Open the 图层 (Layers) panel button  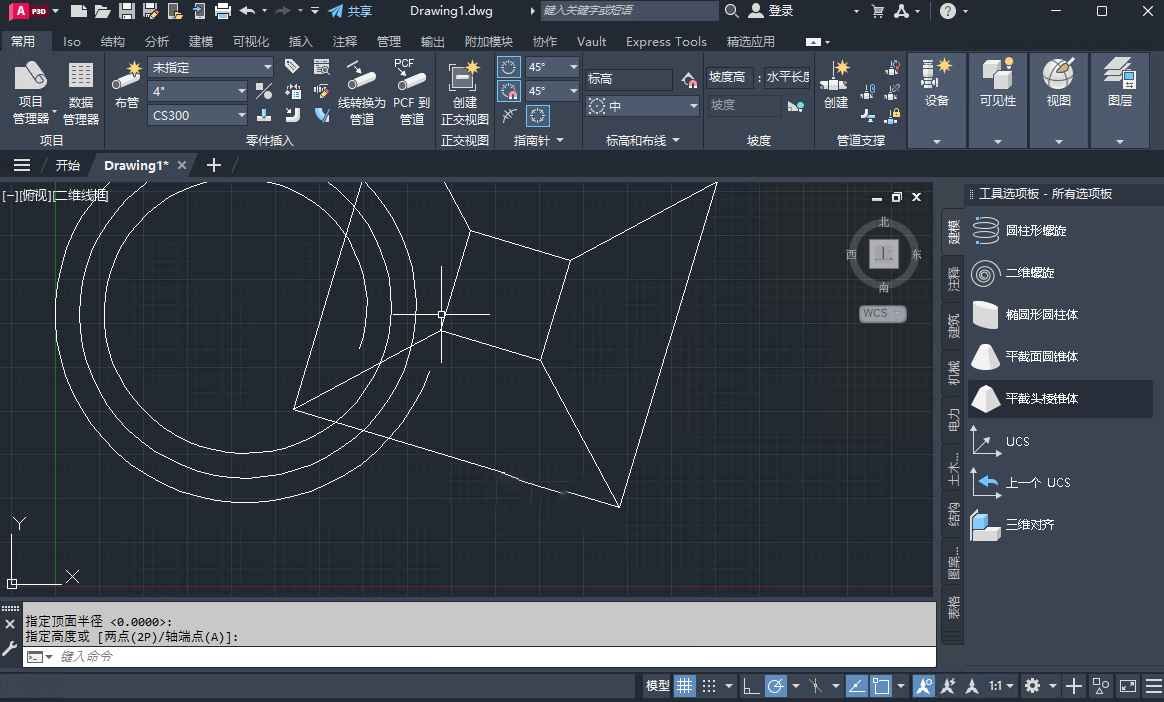[x=1119, y=99]
